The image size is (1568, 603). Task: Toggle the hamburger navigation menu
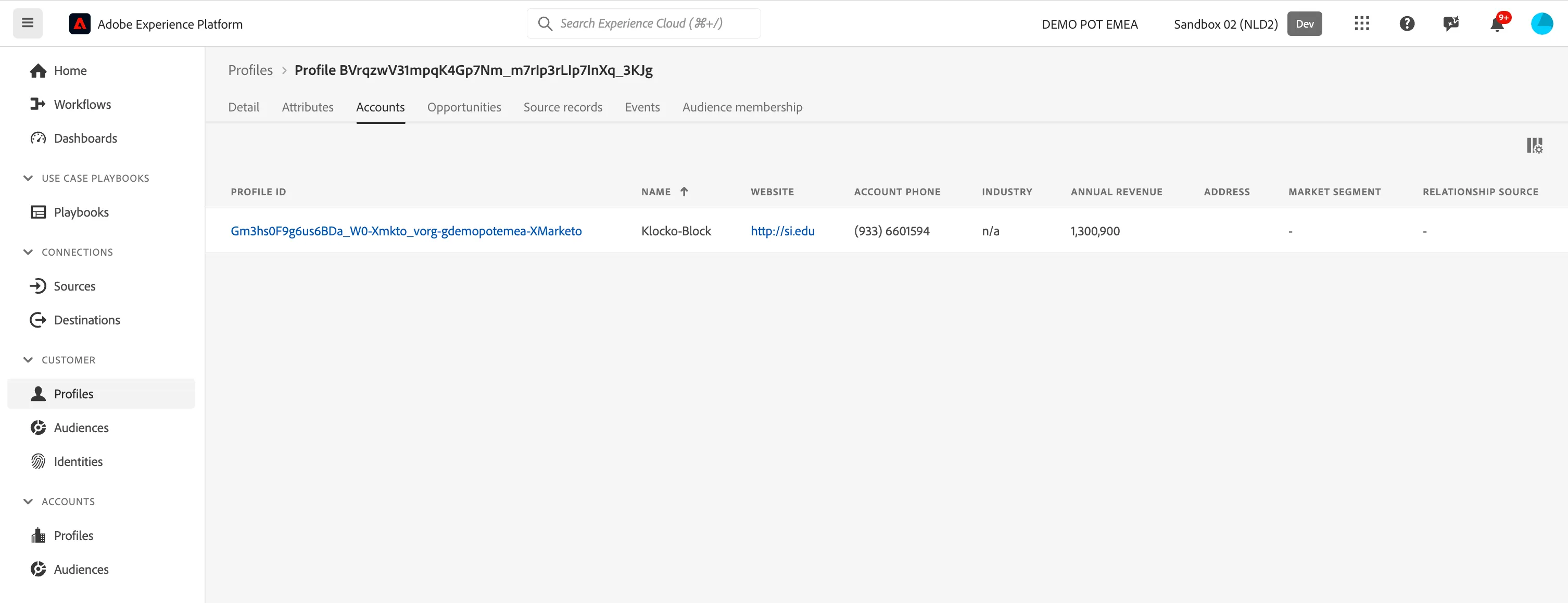[28, 23]
